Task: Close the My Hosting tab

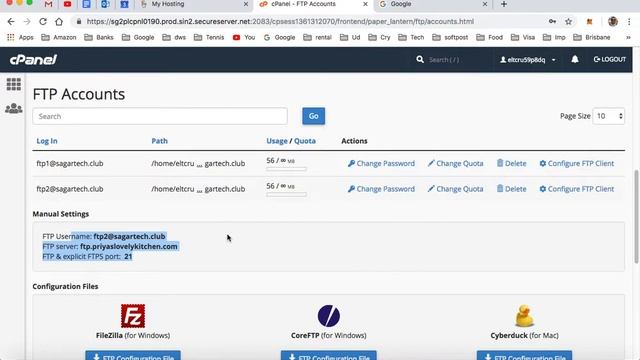Action: 246,4
